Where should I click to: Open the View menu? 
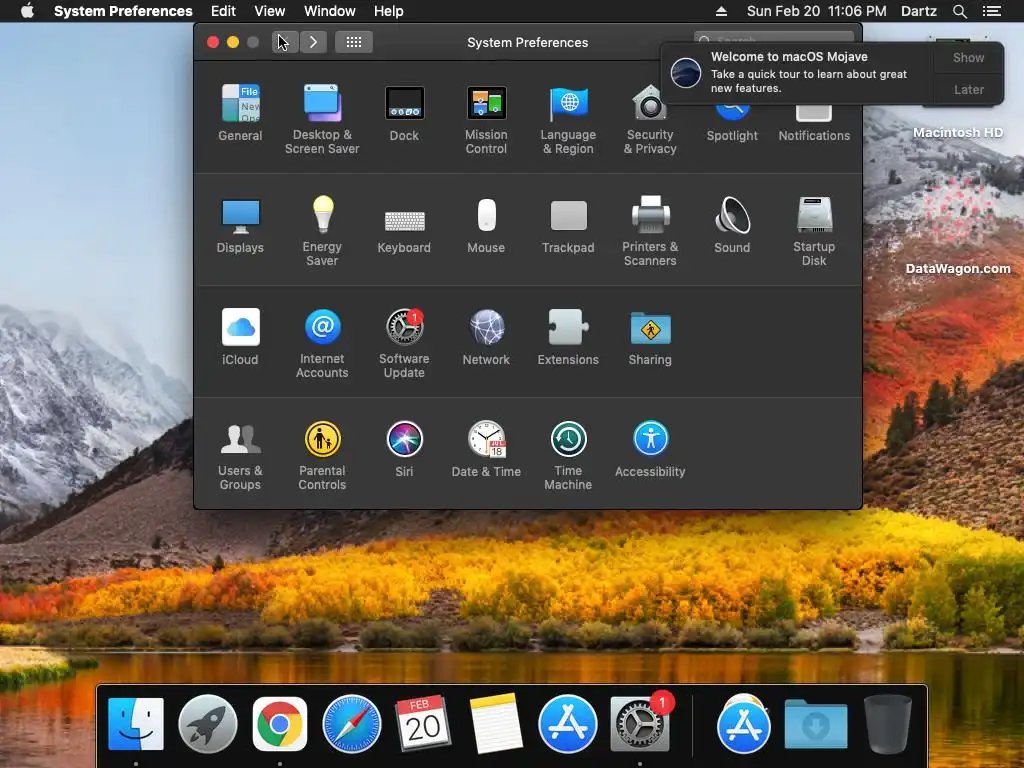(270, 11)
